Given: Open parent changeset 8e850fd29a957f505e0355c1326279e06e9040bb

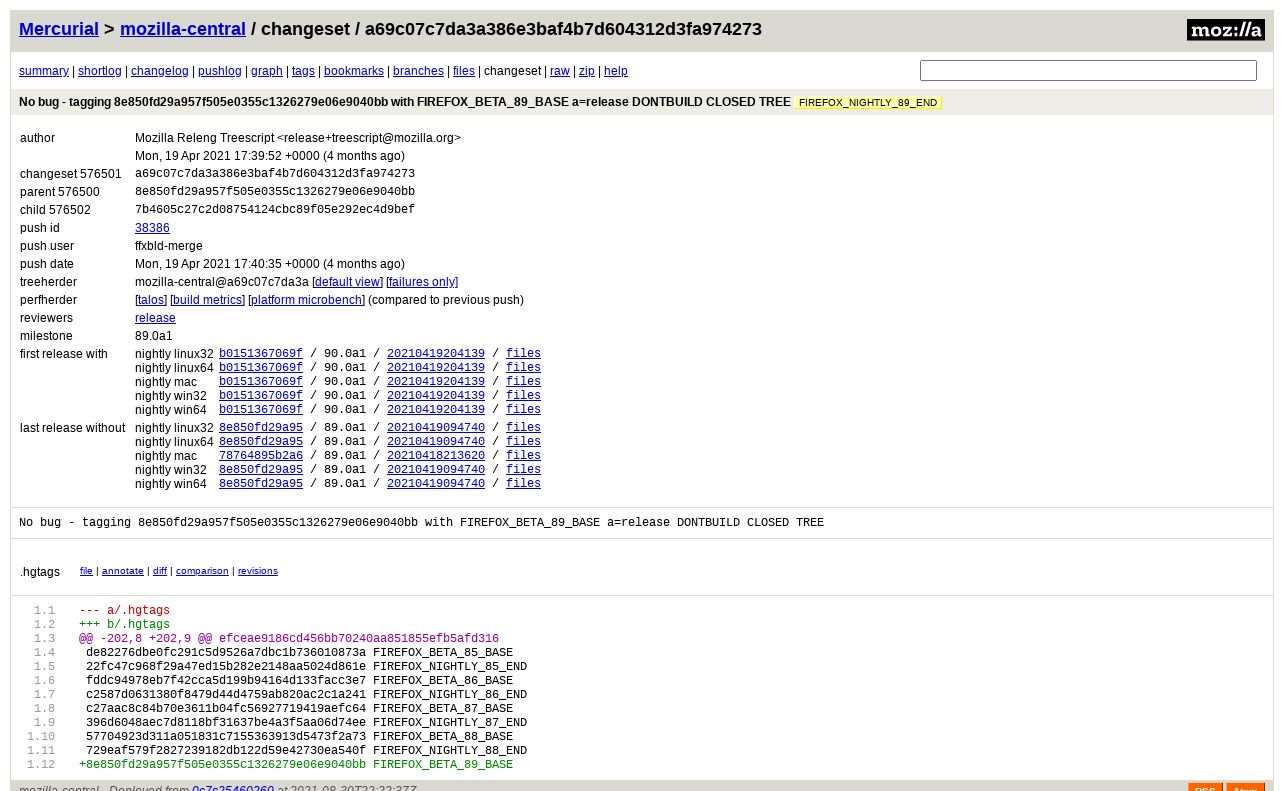Looking at the screenshot, I should 275,192.
